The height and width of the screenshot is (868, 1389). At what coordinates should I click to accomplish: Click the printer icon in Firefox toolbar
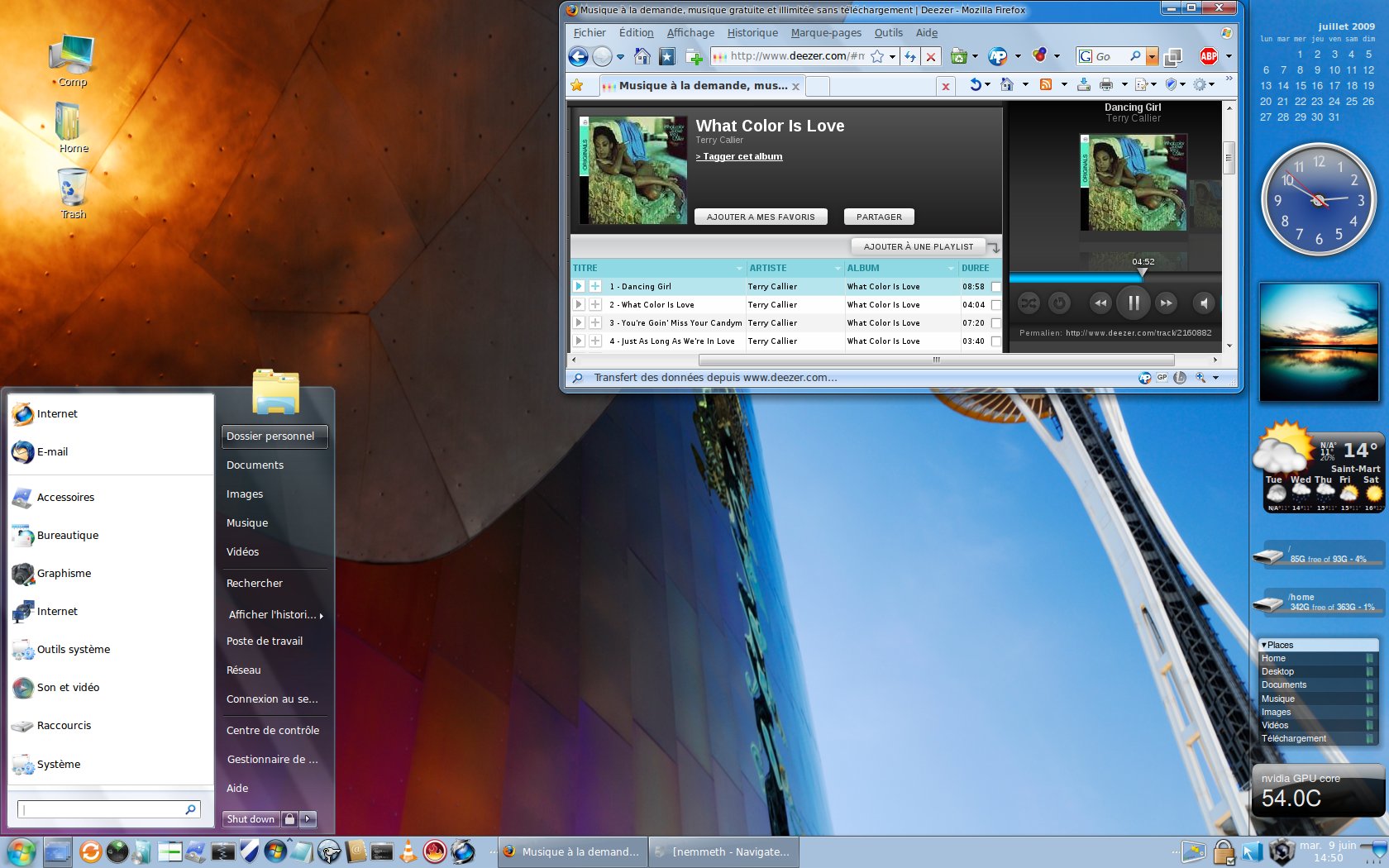(x=1106, y=84)
